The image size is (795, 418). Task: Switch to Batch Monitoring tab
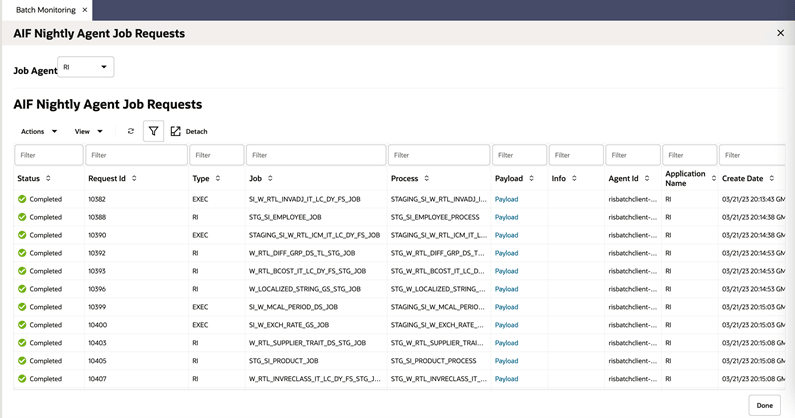(46, 10)
